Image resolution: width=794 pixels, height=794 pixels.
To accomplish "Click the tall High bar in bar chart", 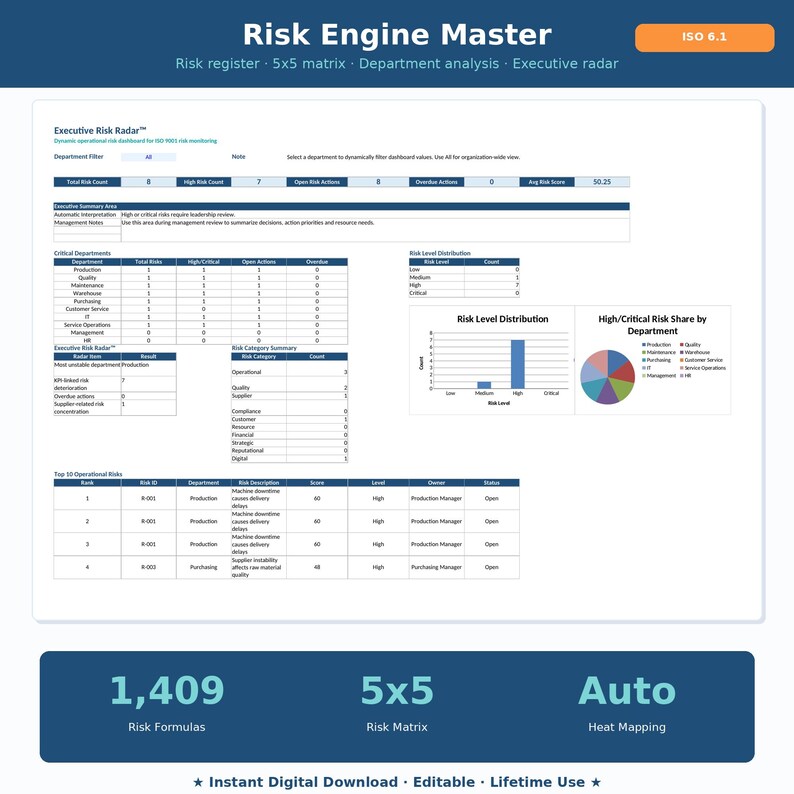I will pyautogui.click(x=518, y=364).
